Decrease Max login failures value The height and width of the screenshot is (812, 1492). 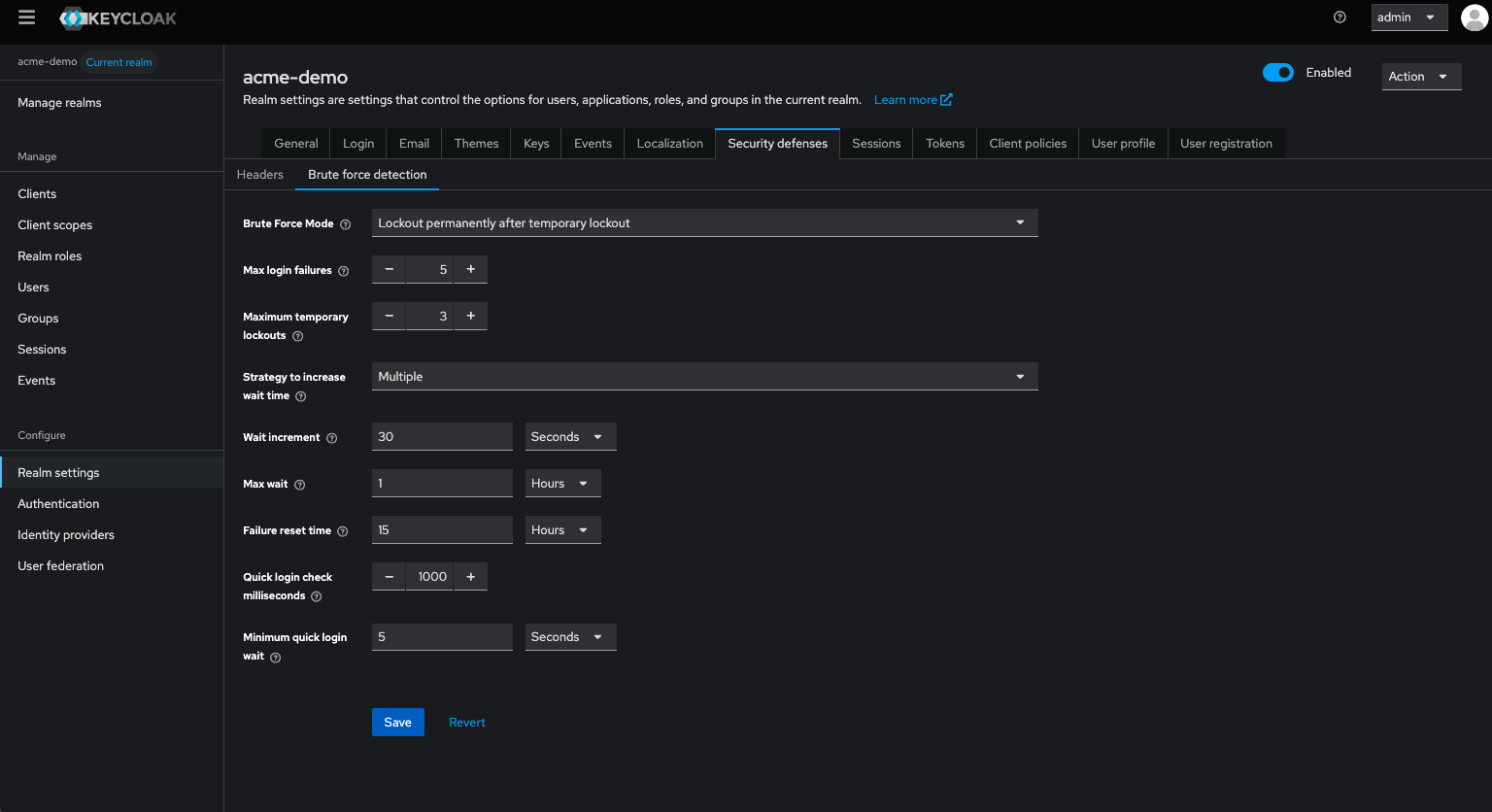pyautogui.click(x=389, y=269)
